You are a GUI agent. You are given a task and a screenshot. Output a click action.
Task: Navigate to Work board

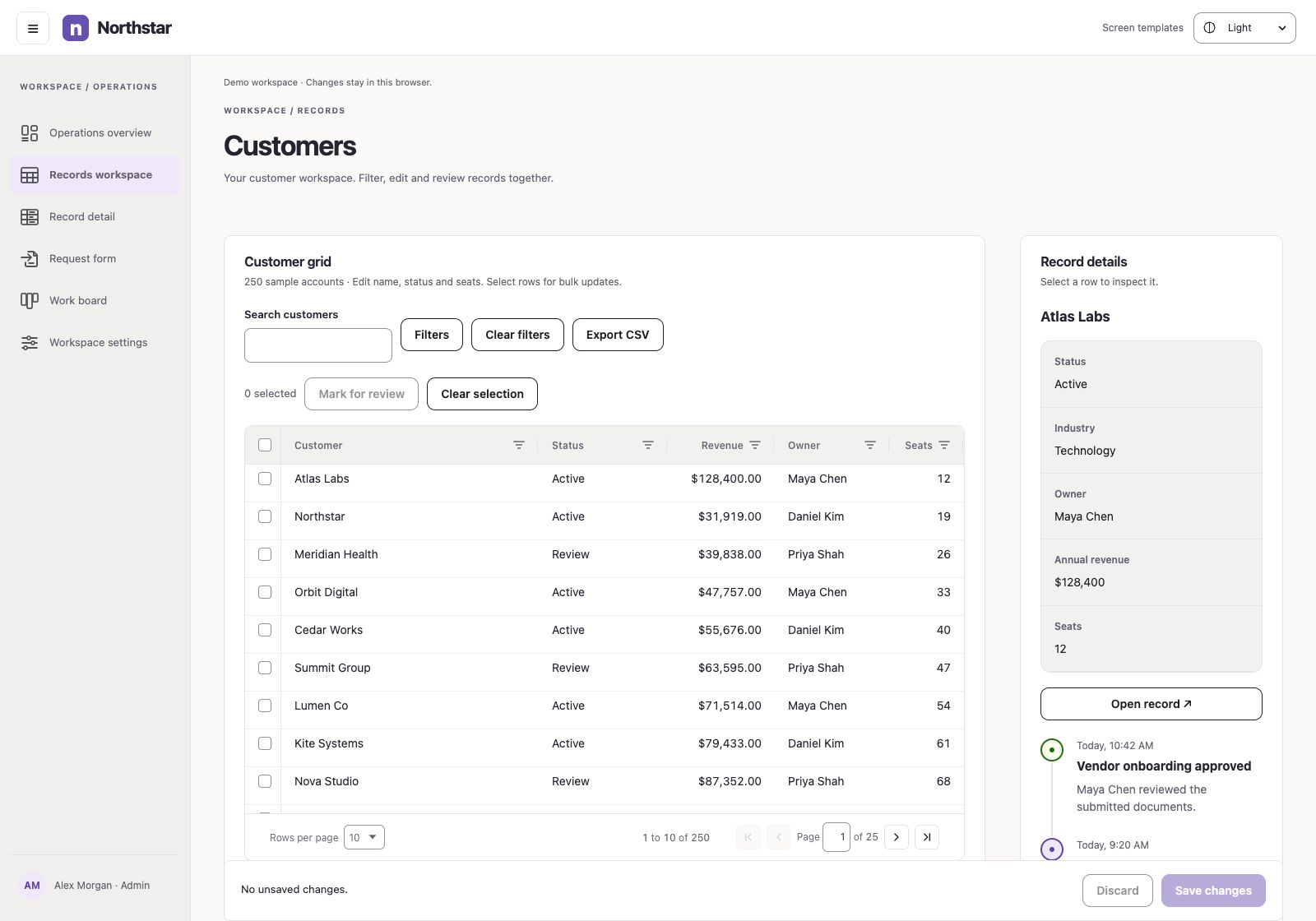coord(95,301)
